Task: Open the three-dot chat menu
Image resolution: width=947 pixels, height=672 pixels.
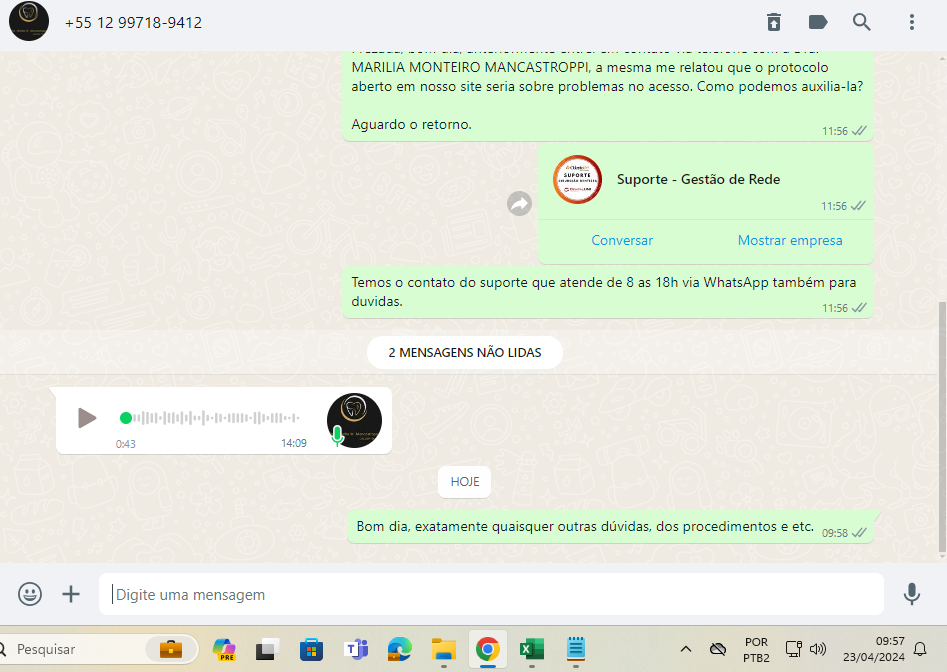Action: click(911, 22)
